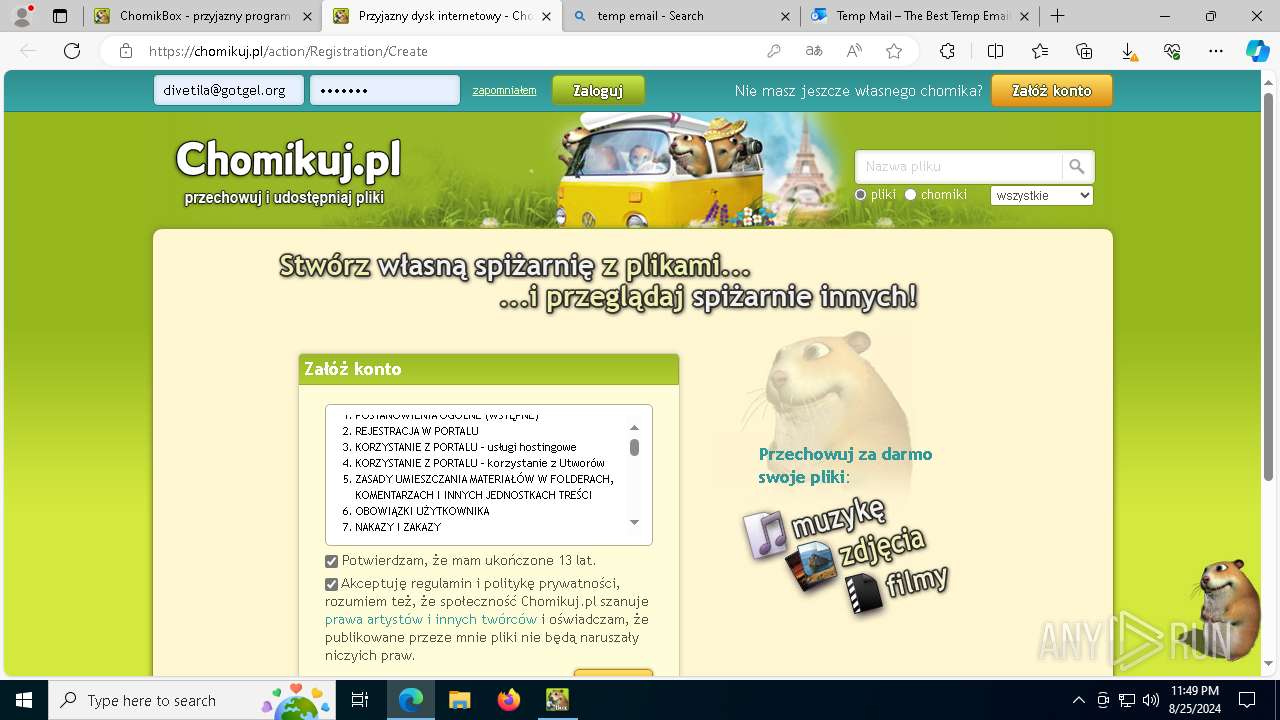Click the 'Nazwa pliku' search field
Viewport: 1280px width, 720px height.
pyautogui.click(x=959, y=166)
